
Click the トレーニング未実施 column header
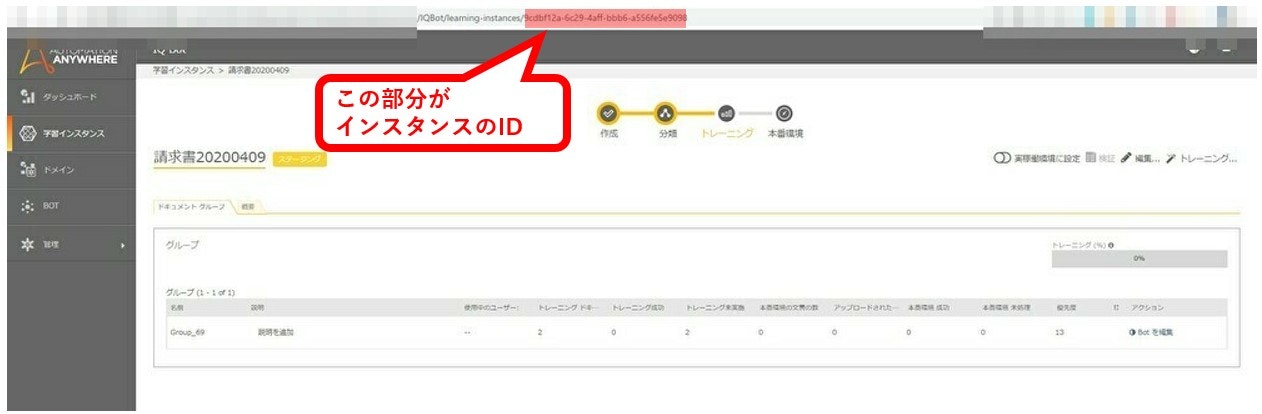pos(717,307)
